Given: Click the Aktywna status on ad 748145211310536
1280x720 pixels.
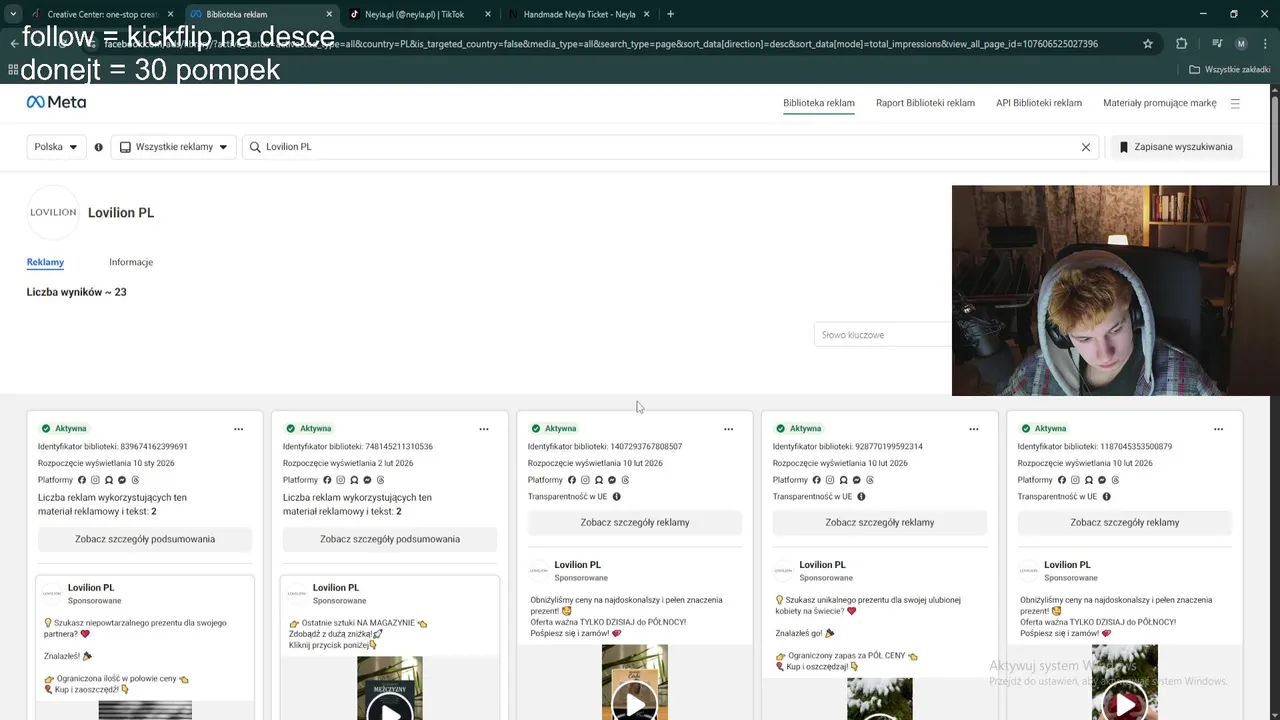Looking at the screenshot, I should [x=308, y=429].
